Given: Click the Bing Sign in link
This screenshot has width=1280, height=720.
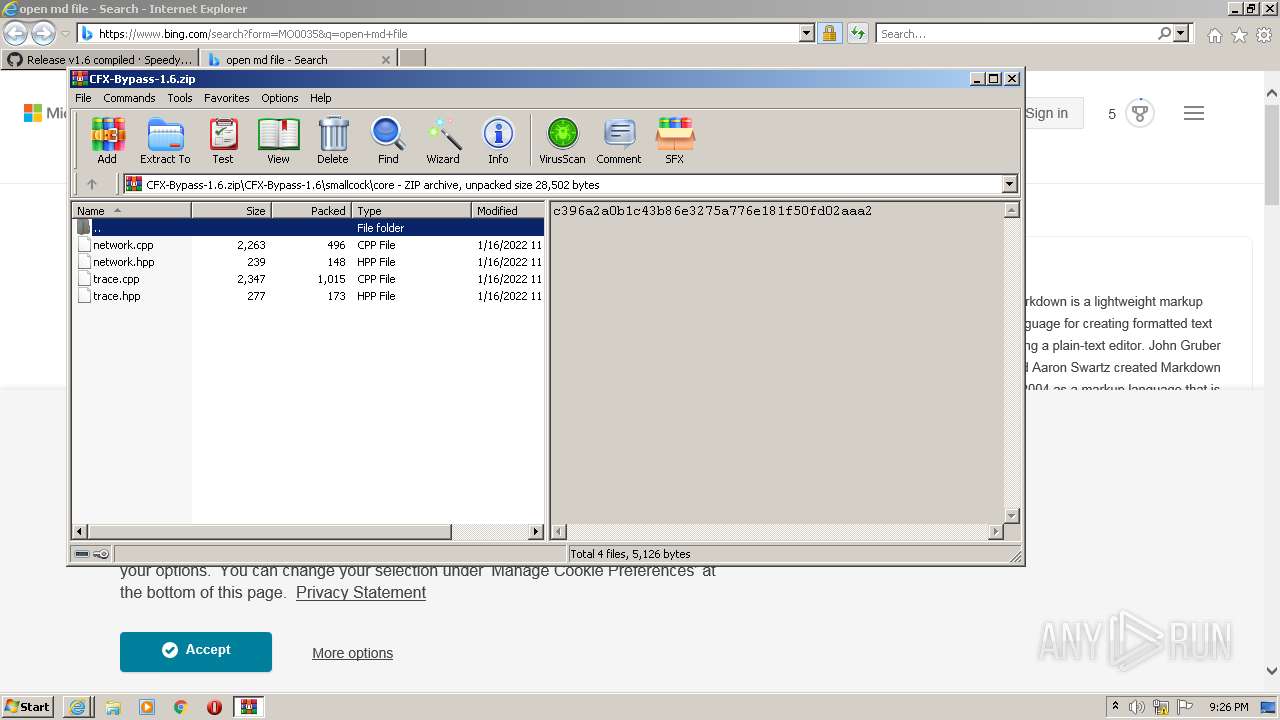Looking at the screenshot, I should (1046, 113).
